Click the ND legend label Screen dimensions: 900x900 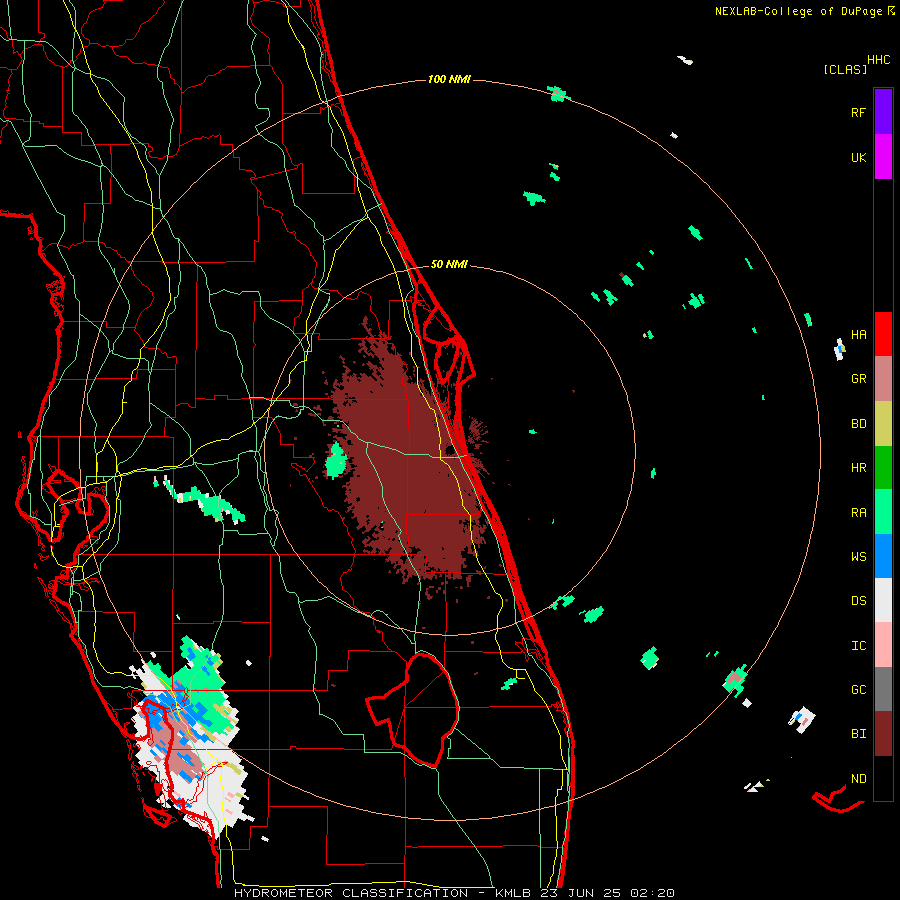858,778
